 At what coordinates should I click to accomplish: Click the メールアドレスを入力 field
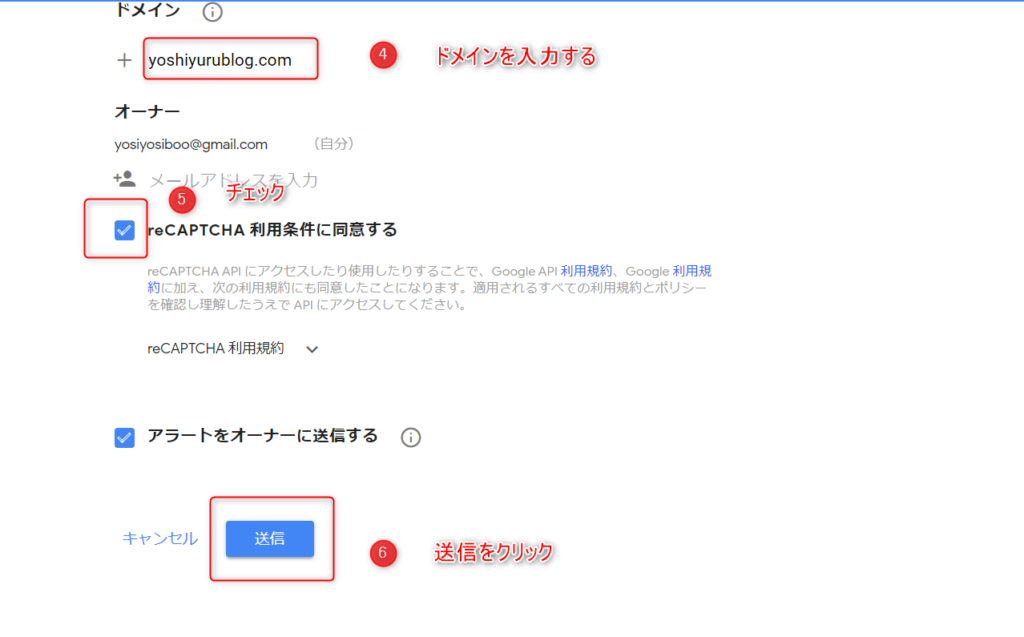pos(233,180)
